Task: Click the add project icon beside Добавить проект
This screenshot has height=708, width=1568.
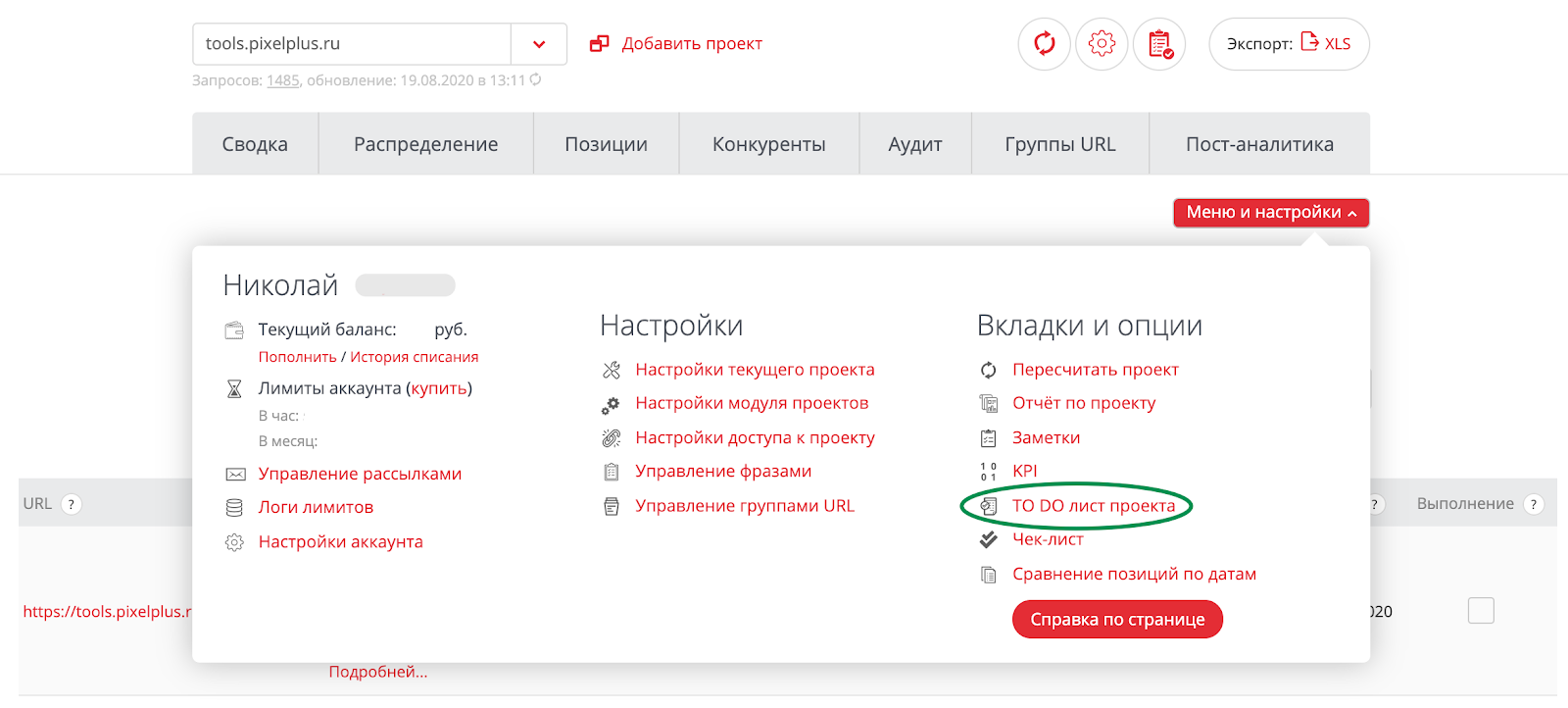Action: point(599,43)
